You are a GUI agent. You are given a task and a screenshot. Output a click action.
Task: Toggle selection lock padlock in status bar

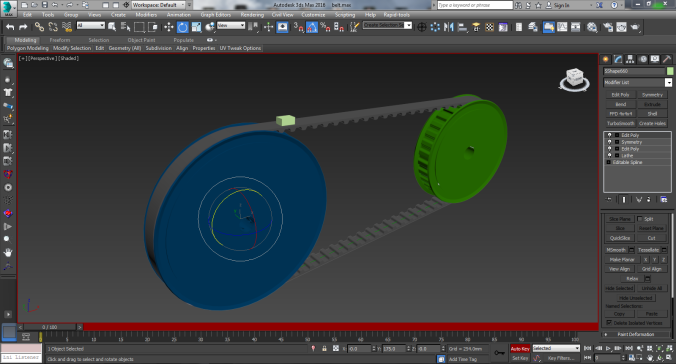click(324, 348)
